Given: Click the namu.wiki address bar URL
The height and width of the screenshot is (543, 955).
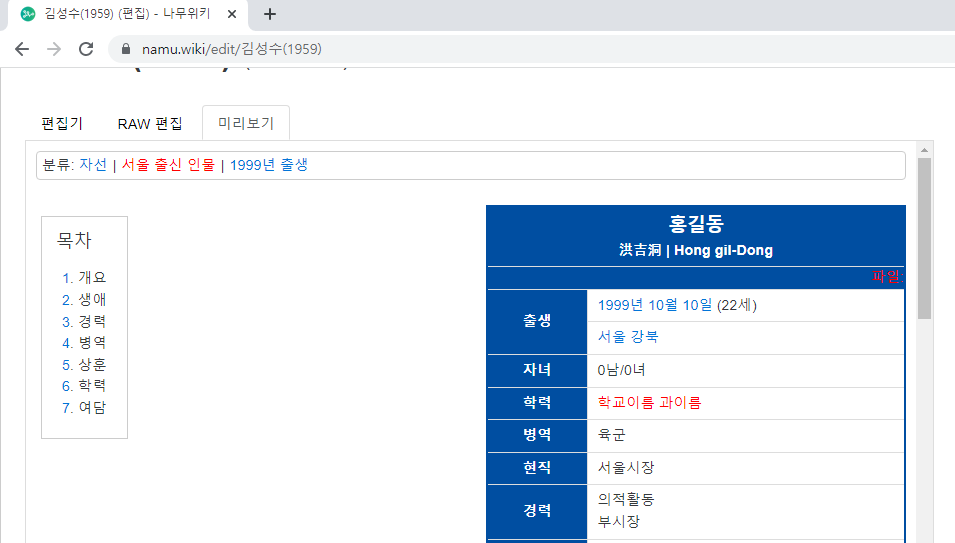Looking at the screenshot, I should pos(231,49).
